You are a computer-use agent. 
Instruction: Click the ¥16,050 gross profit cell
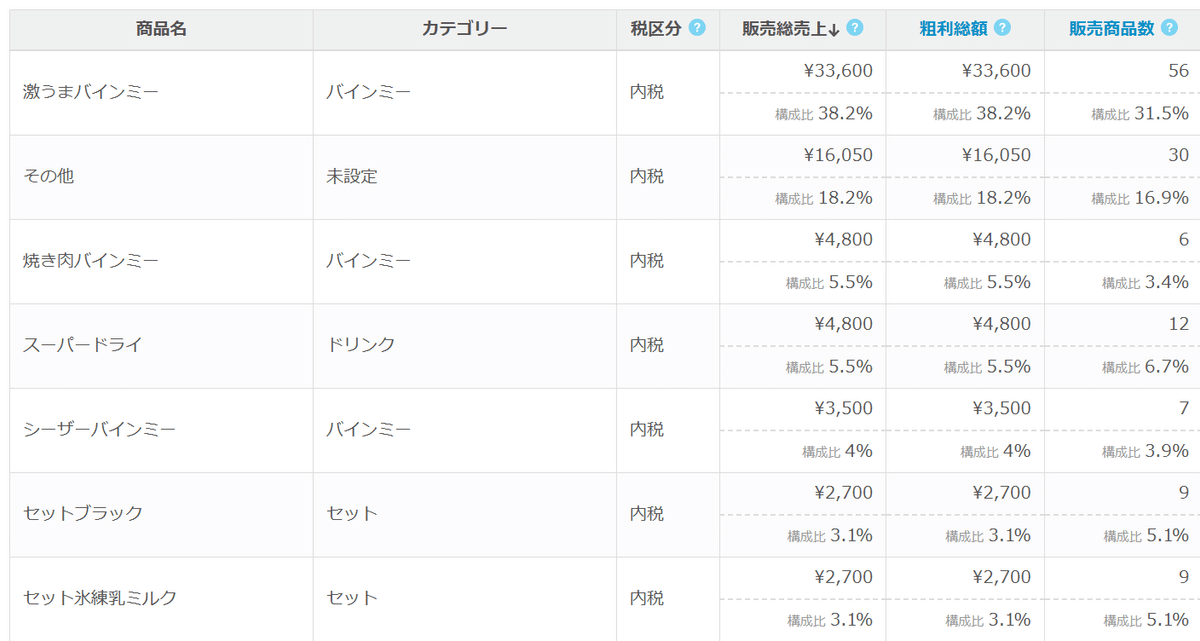(965, 156)
